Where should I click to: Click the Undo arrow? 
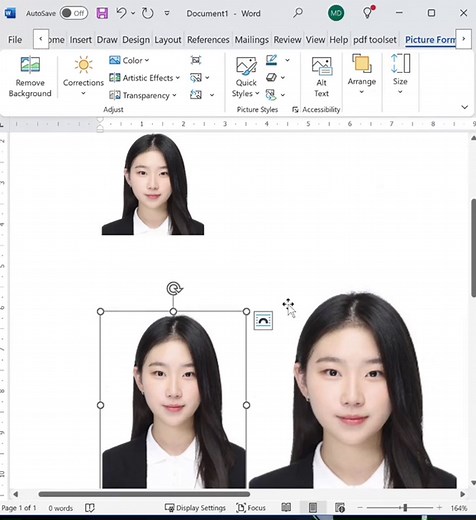click(122, 13)
